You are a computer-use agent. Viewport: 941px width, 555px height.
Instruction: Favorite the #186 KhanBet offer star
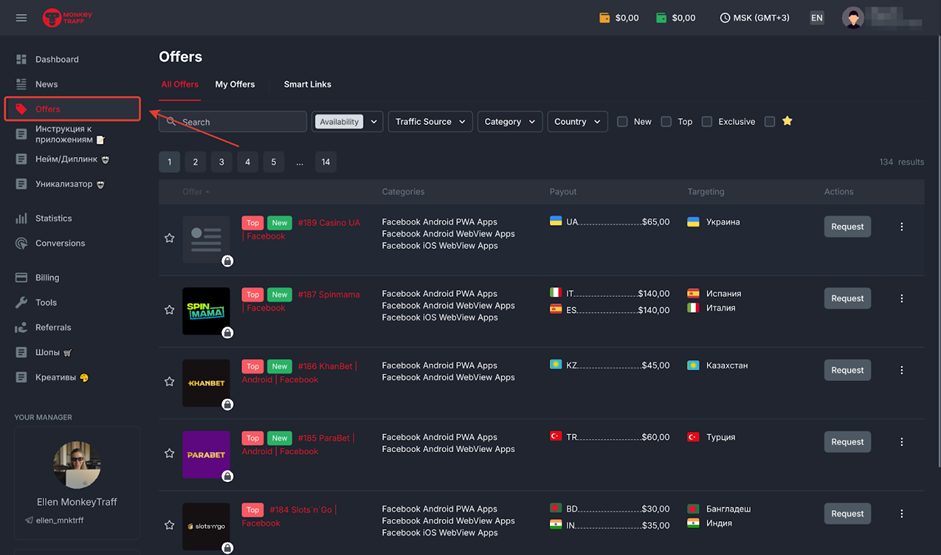coord(169,382)
